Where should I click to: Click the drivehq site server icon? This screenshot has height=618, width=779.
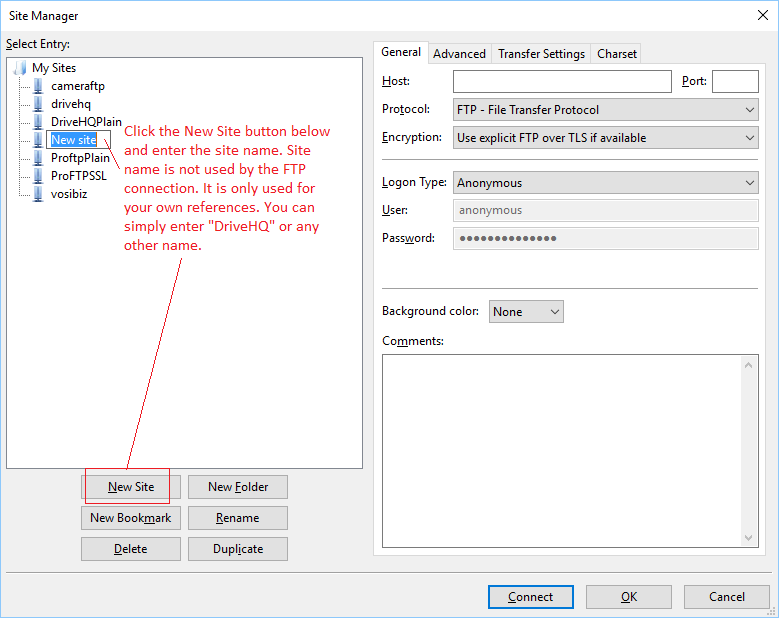point(39,104)
